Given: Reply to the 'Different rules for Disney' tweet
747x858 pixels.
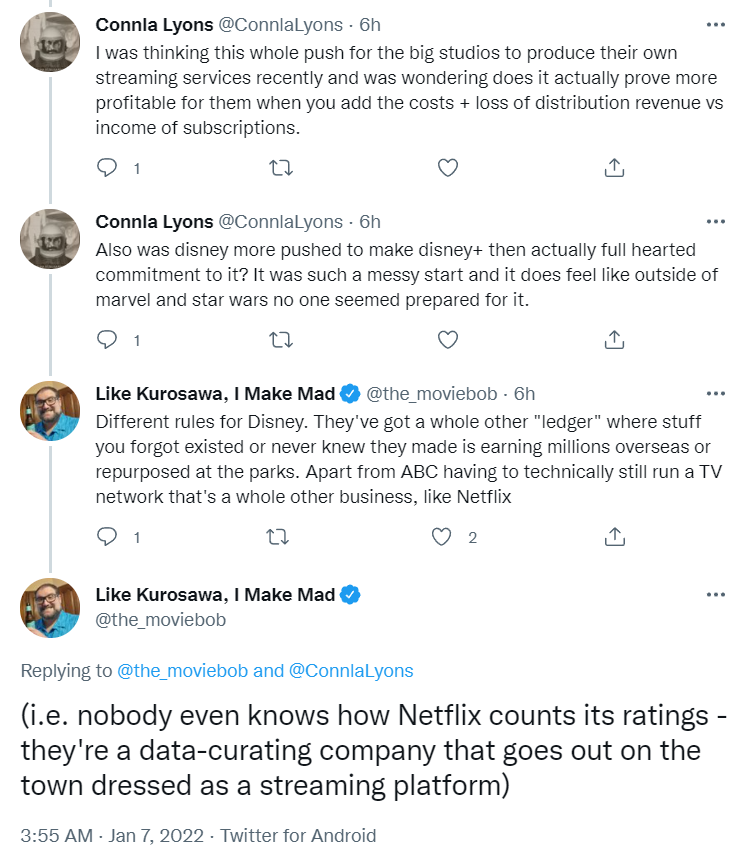Looking at the screenshot, I should (x=107, y=537).
